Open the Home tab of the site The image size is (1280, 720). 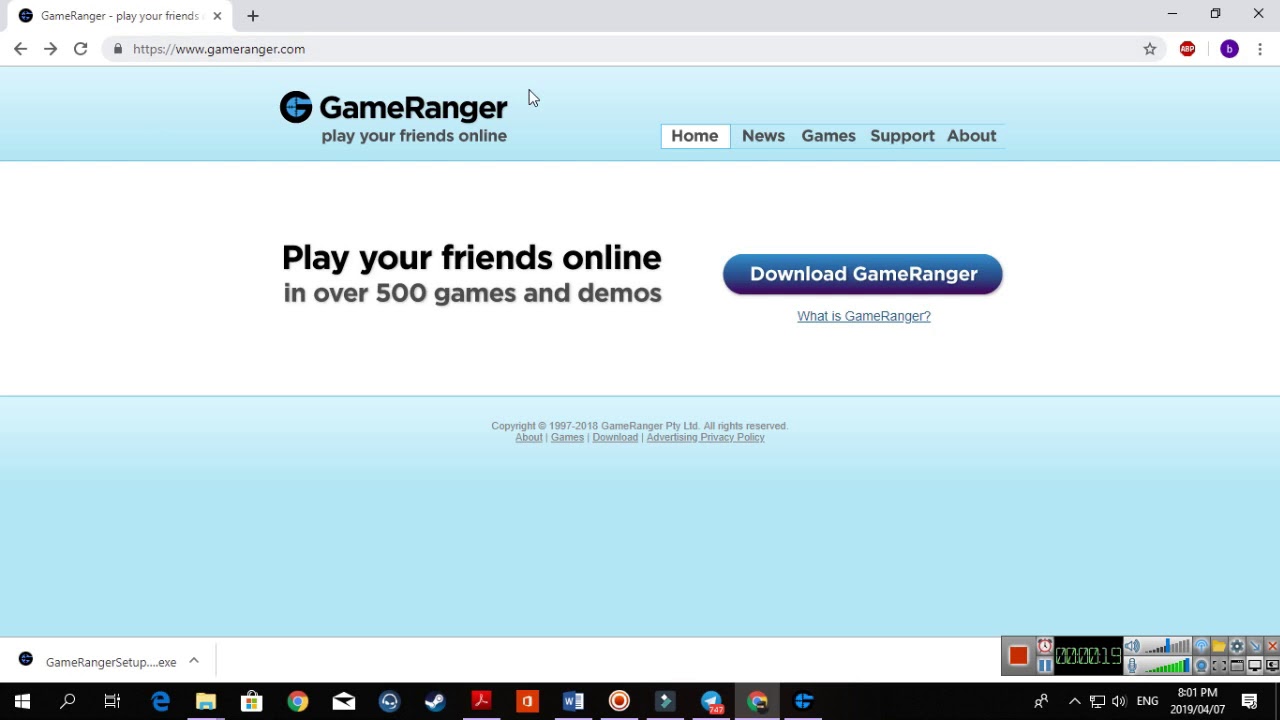695,136
